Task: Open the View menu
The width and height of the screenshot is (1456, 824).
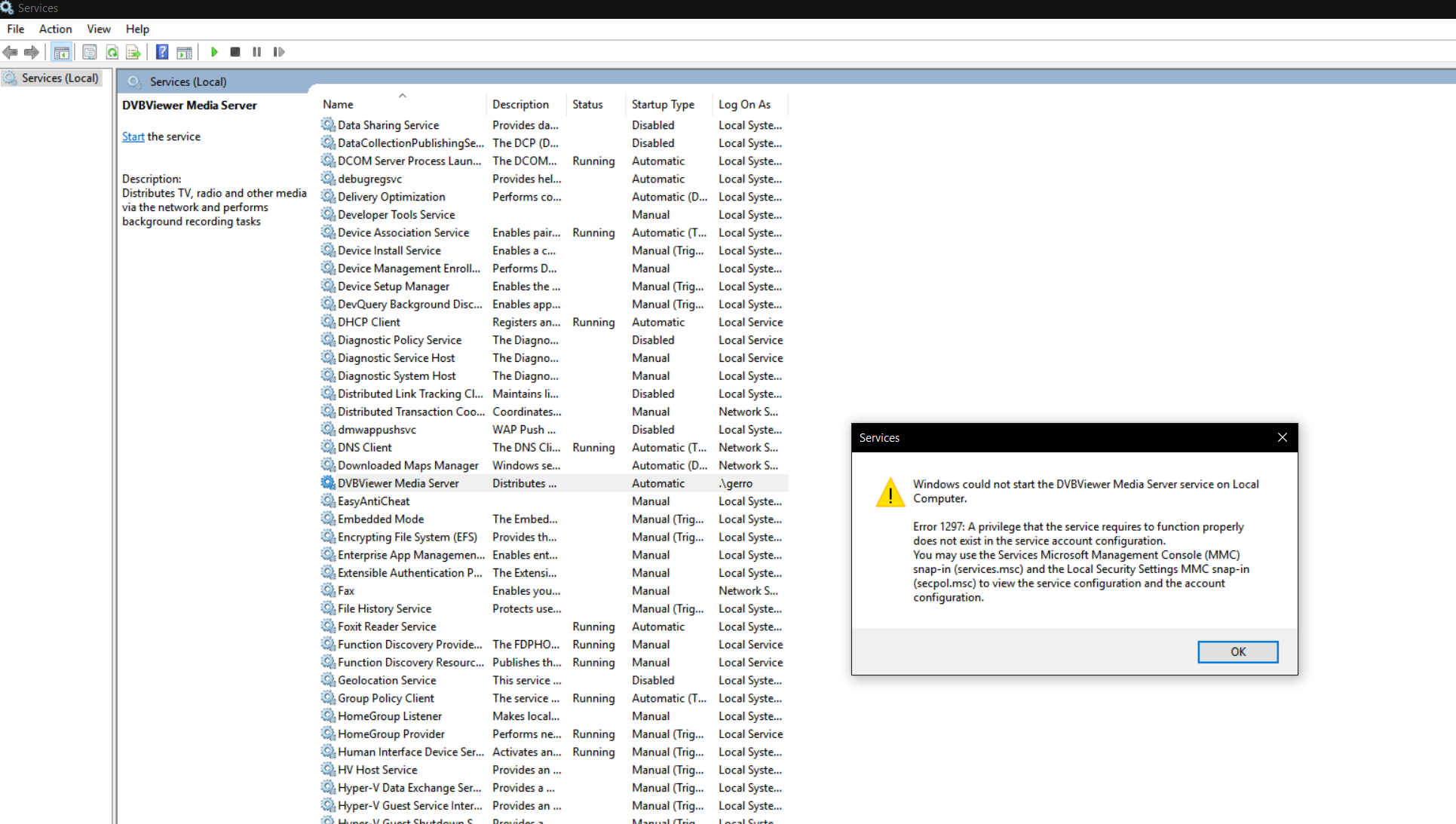Action: [x=99, y=29]
